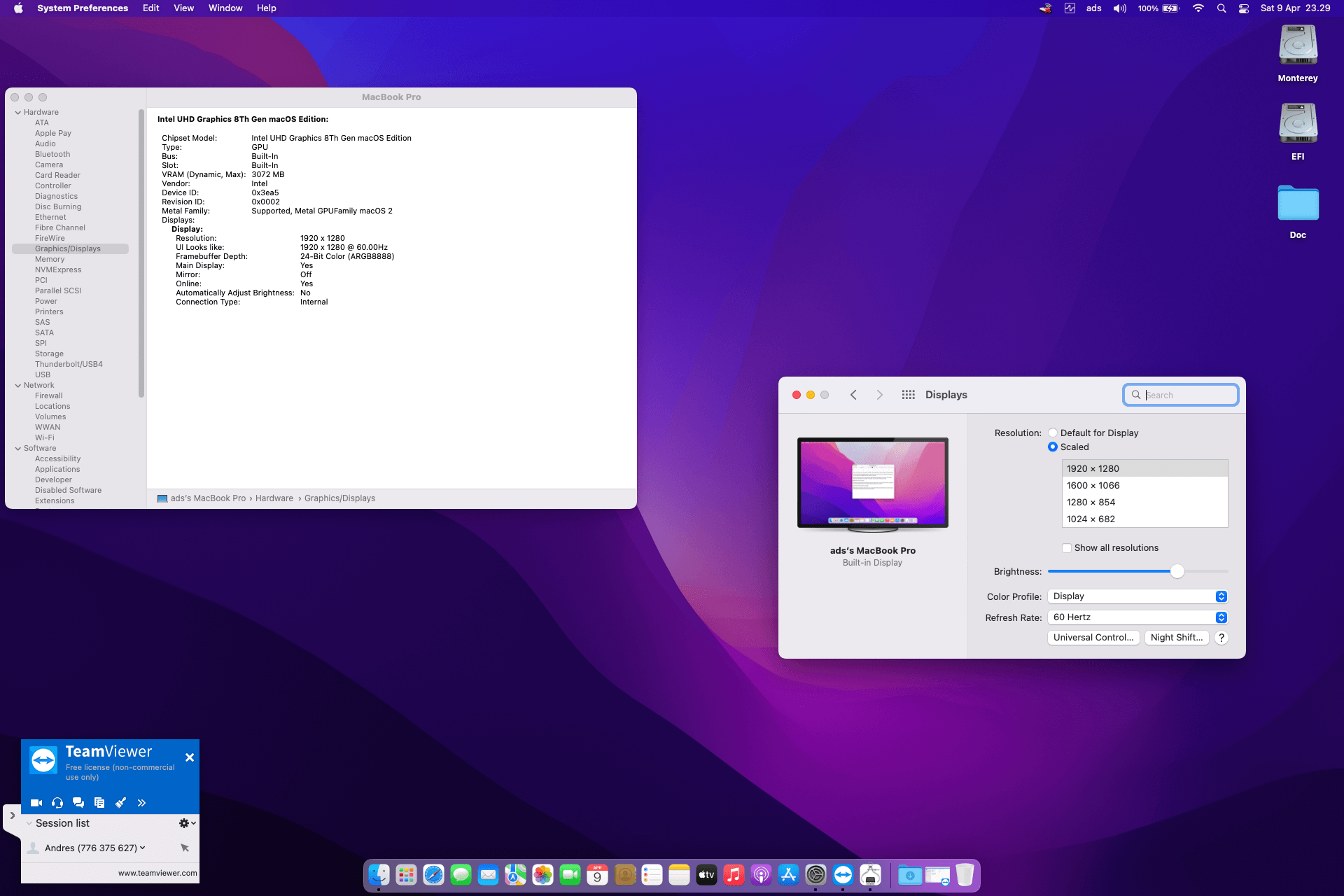Collapse the Hardware section in sidebar
Screen dimensions: 1344x896
(x=18, y=113)
